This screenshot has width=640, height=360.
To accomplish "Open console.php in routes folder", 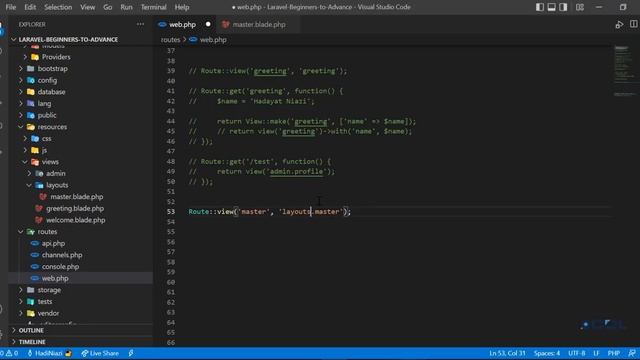I will click(60, 267).
